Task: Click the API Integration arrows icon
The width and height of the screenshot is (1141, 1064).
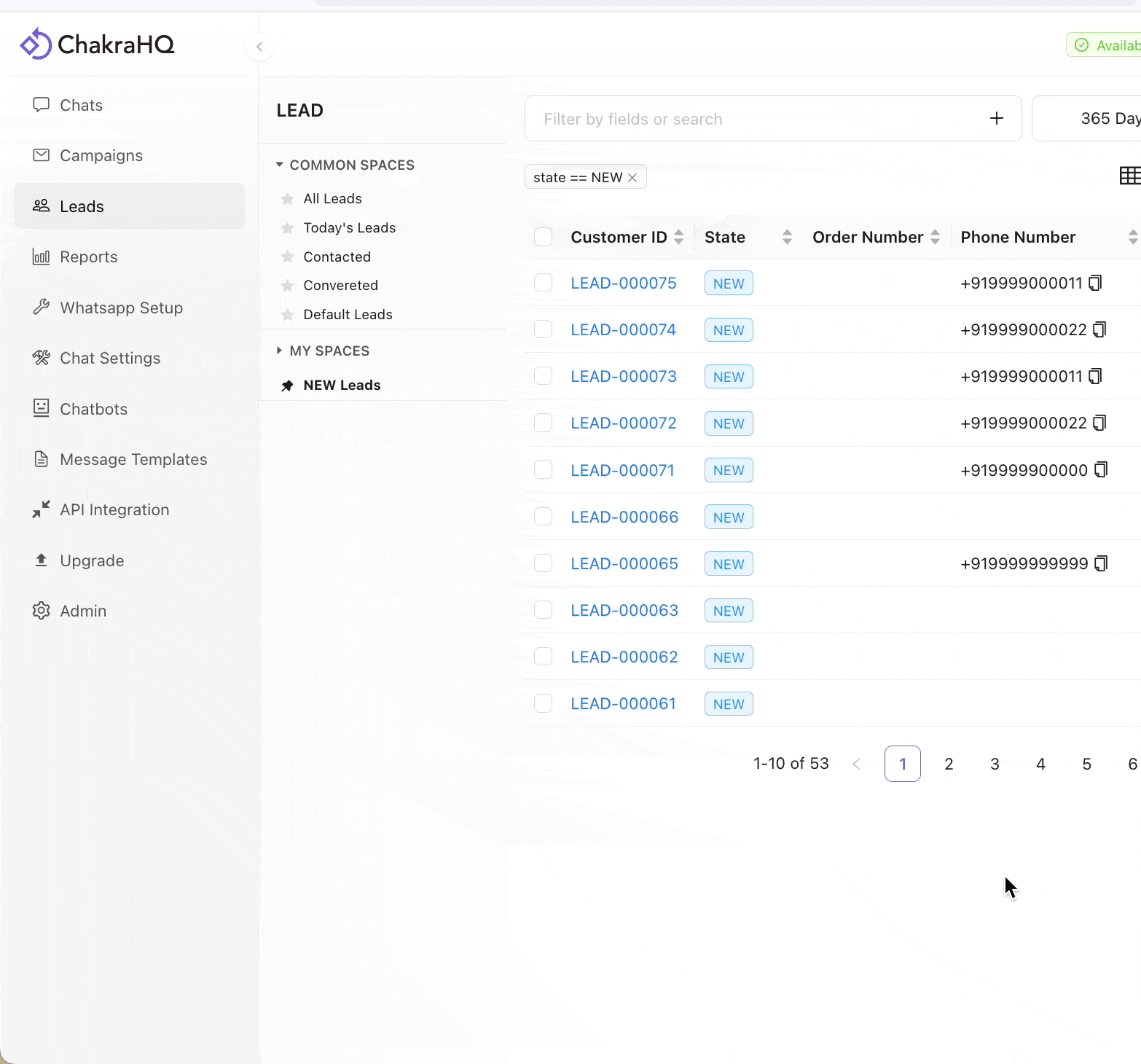Action: (42, 509)
